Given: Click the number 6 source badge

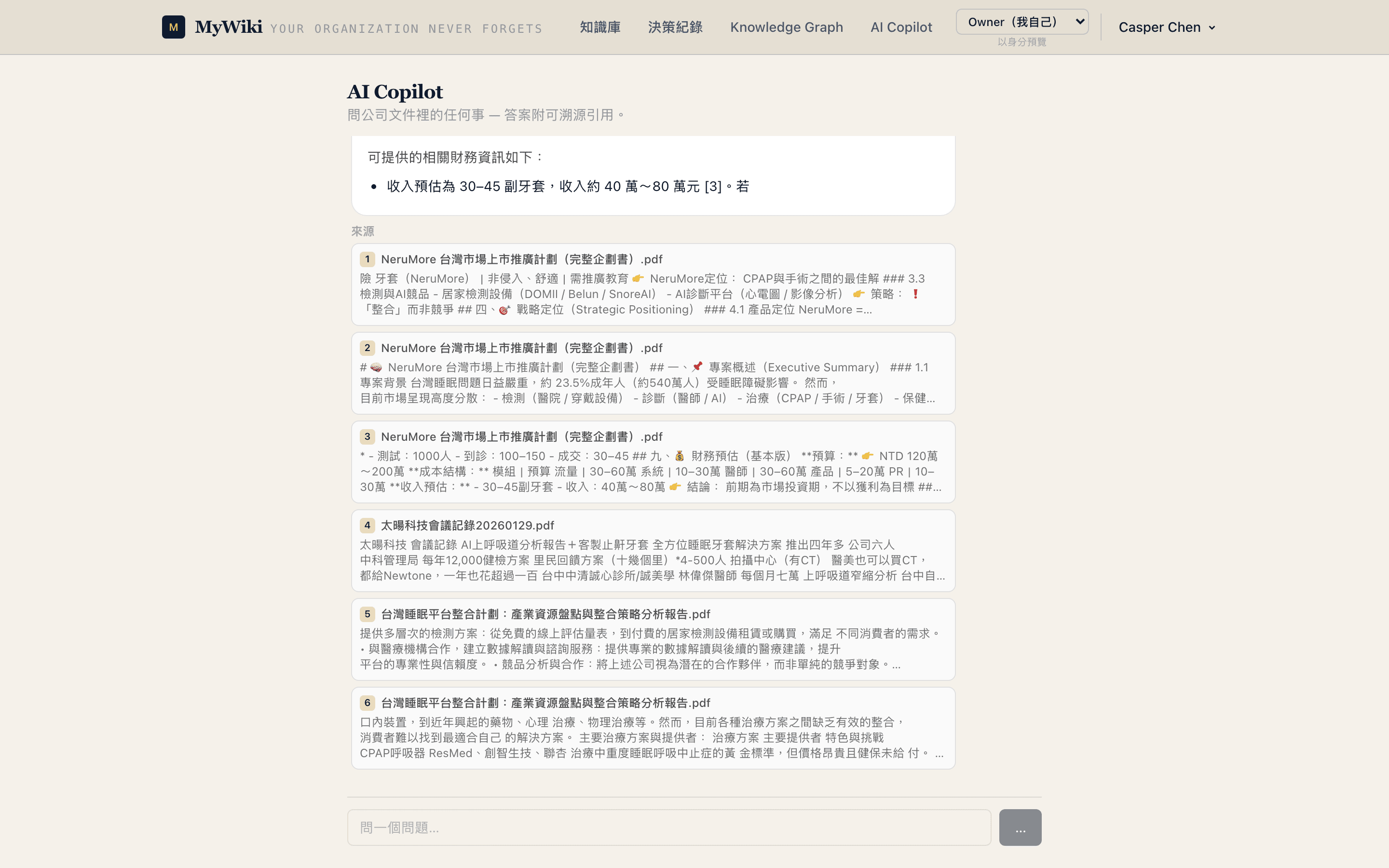Looking at the screenshot, I should click(x=368, y=703).
